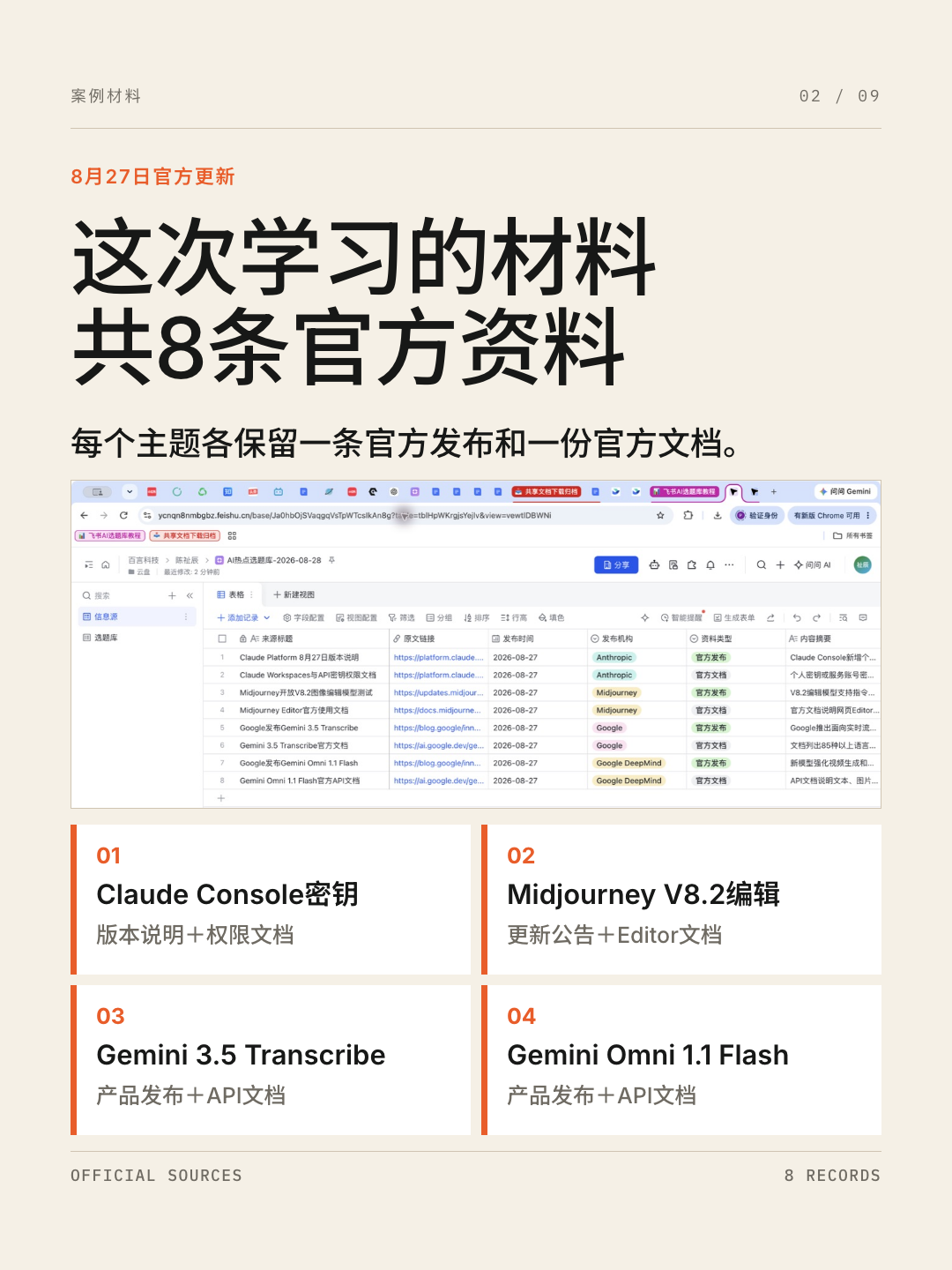The height and width of the screenshot is (1270, 952).
Task: Click 新建视图 to add a view
Action: [x=294, y=594]
